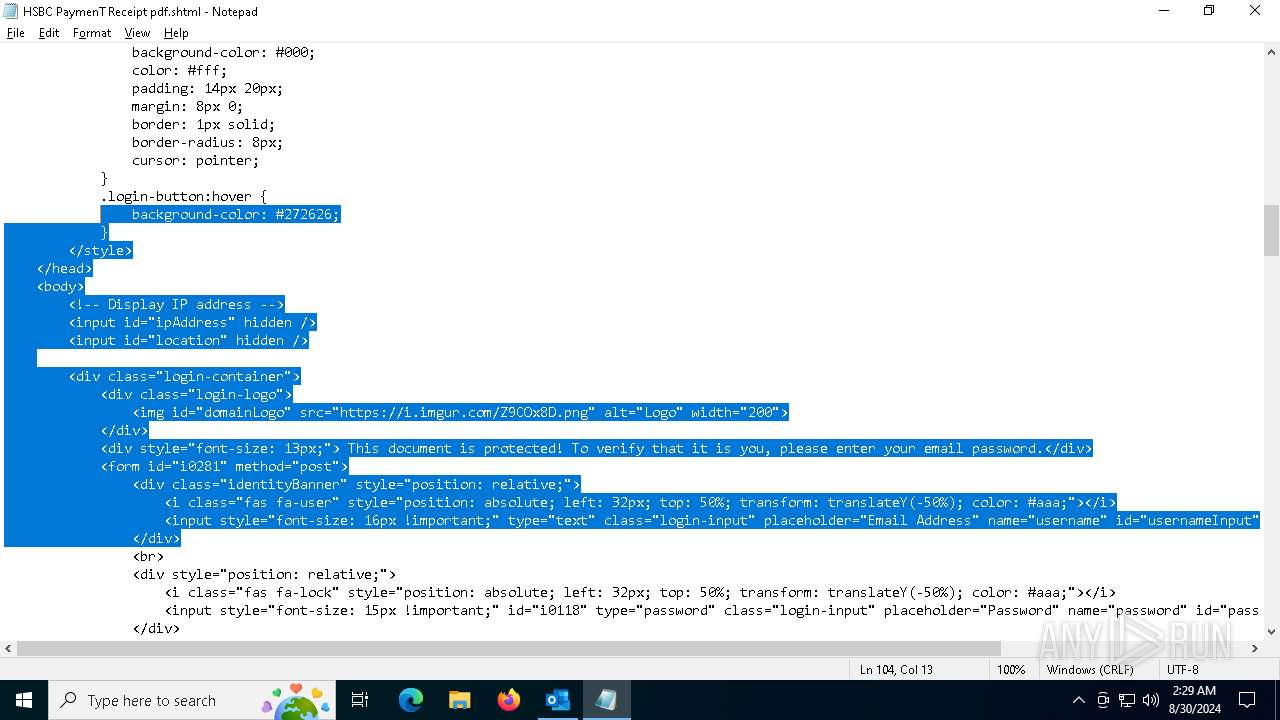Show hidden system tray icons
The height and width of the screenshot is (720, 1280).
point(1078,700)
